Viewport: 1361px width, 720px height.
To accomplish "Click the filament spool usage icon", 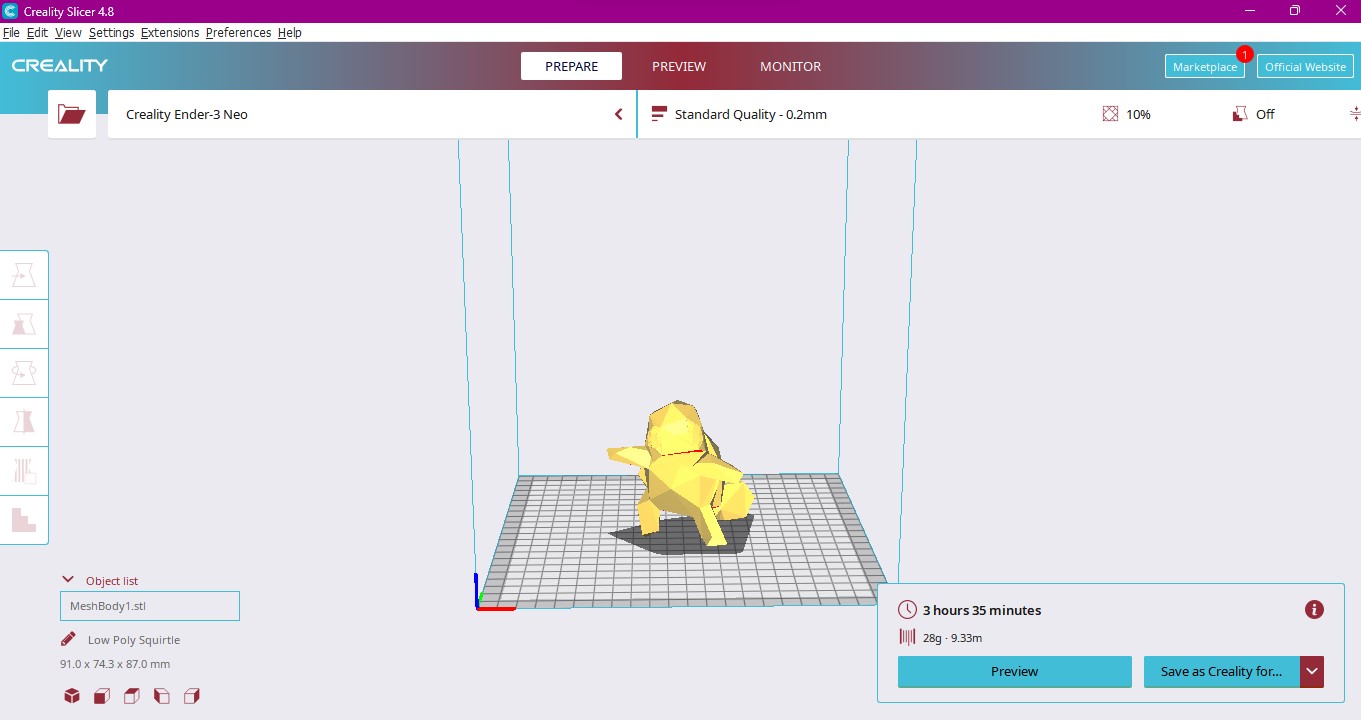I will click(x=907, y=637).
